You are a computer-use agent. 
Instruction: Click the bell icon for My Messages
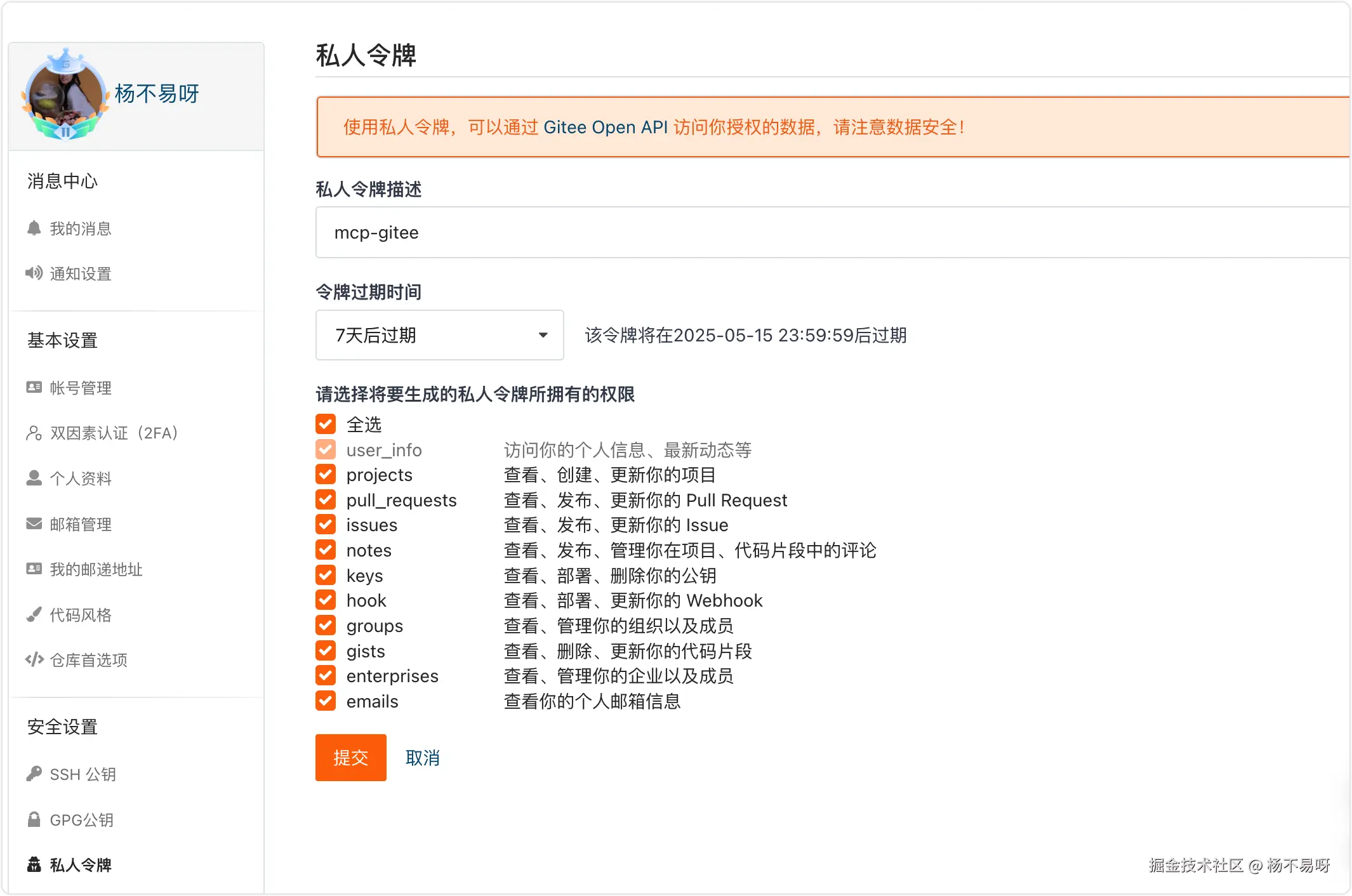pyautogui.click(x=34, y=228)
